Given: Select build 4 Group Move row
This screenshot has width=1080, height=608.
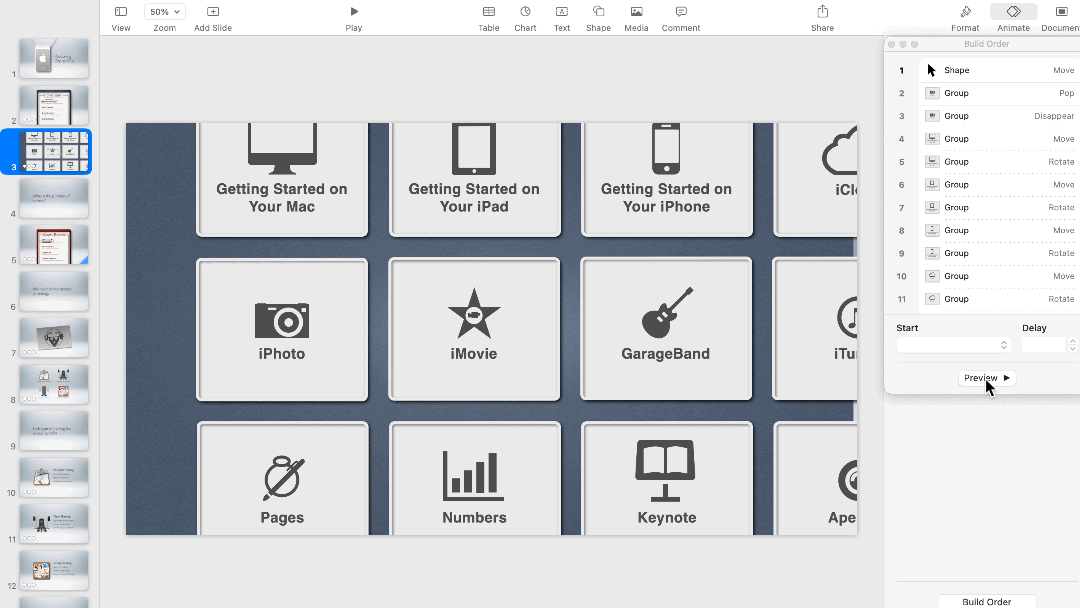Looking at the screenshot, I should [x=999, y=138].
